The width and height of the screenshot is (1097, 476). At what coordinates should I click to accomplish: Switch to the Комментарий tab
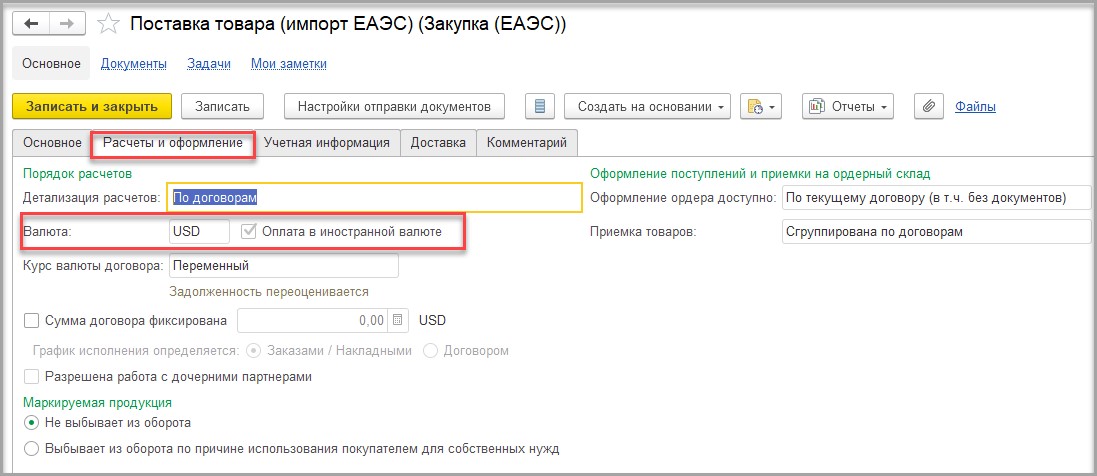[x=527, y=143]
